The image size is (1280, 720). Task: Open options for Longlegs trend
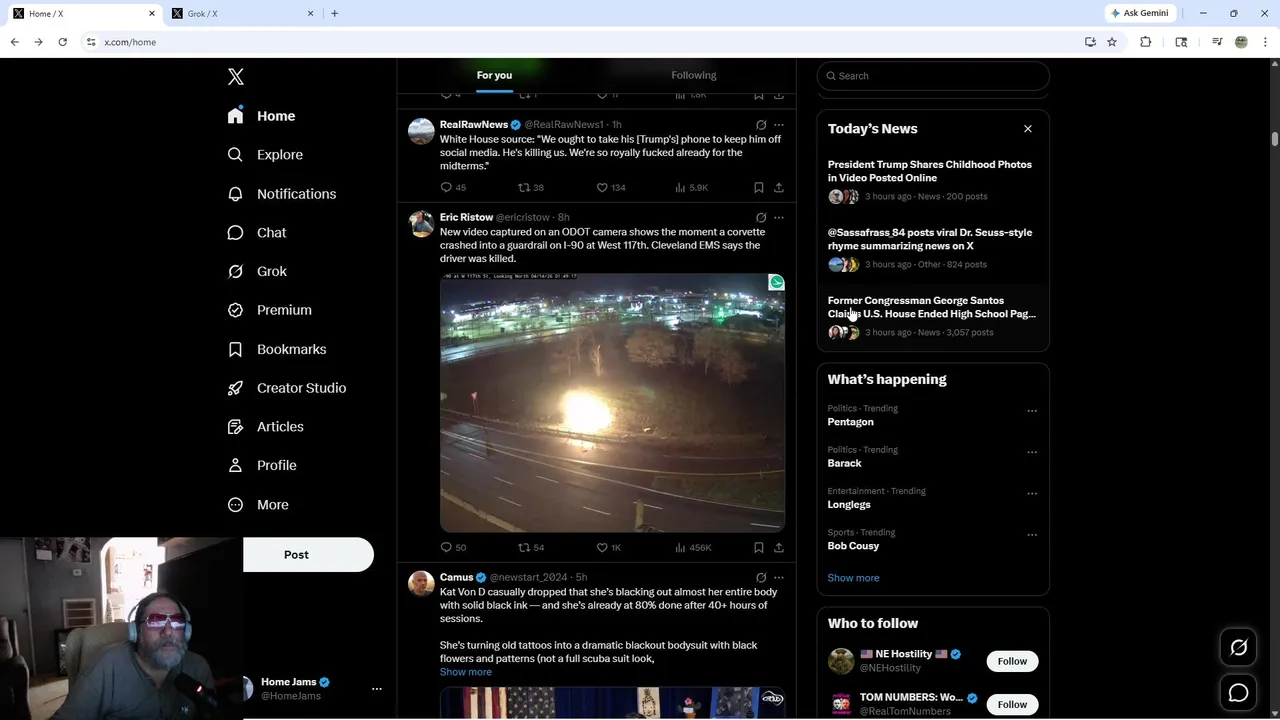point(1032,493)
